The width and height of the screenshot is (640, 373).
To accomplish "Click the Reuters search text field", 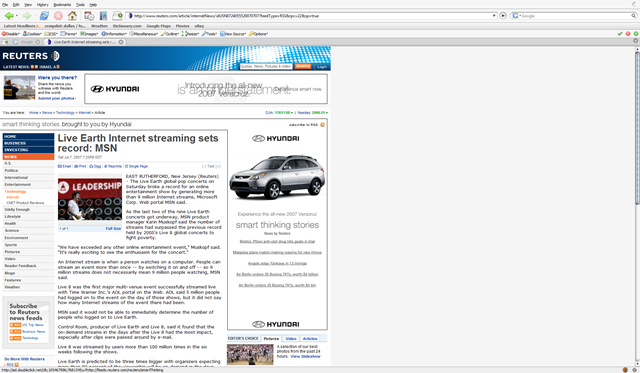I will pos(266,66).
